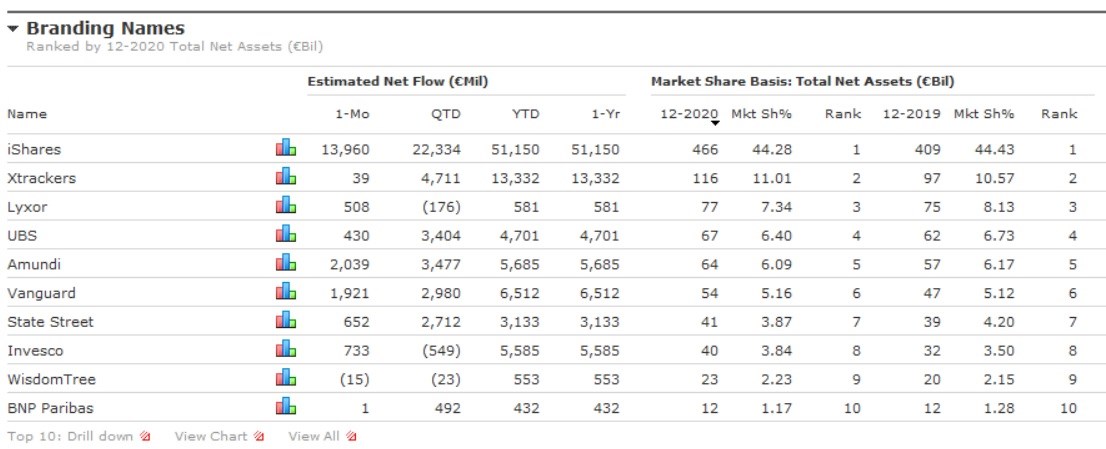Click the State Street chart icon
Image resolution: width=1106 pixels, height=449 pixels.
click(286, 322)
